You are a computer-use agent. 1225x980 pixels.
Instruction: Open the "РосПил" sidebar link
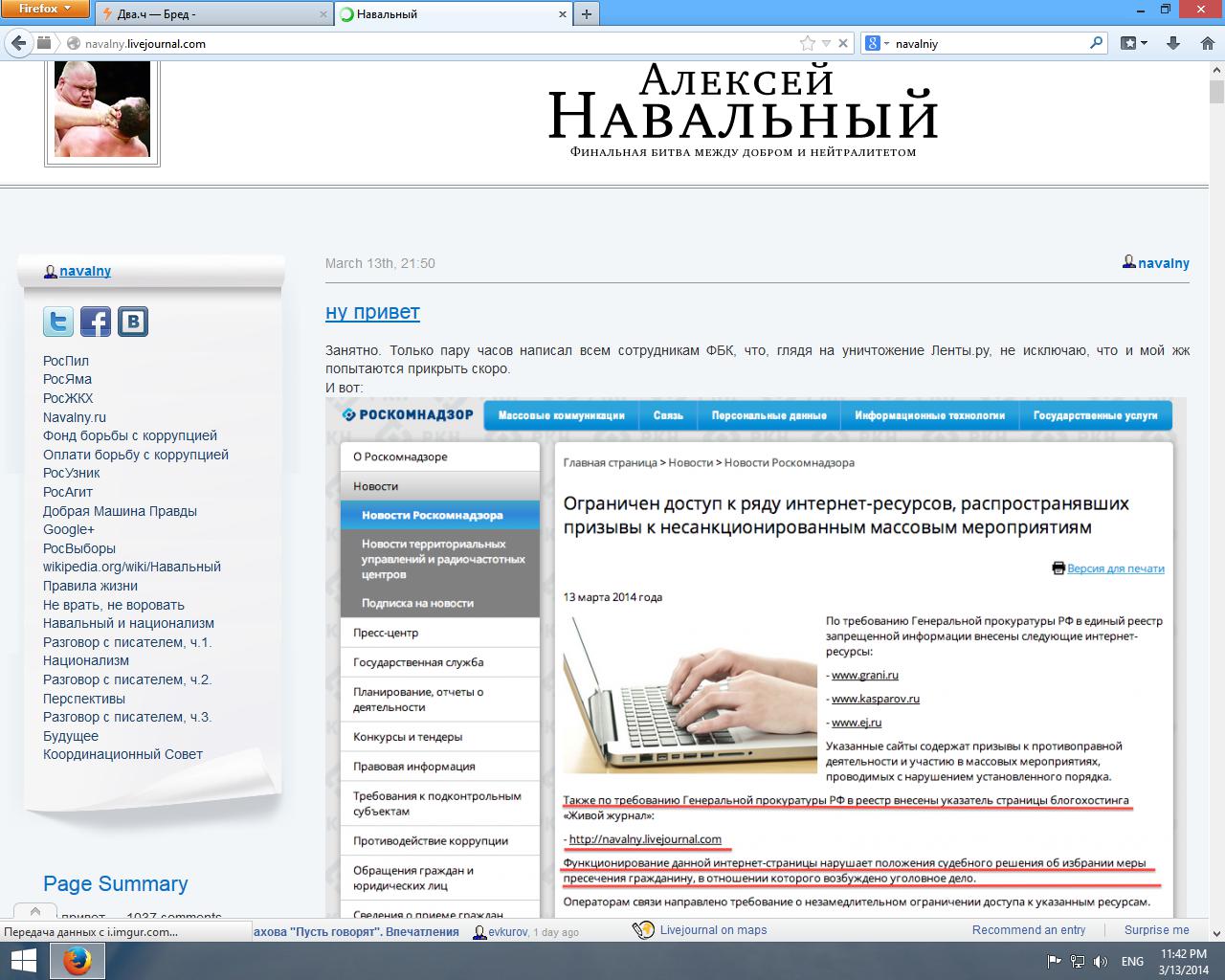pyautogui.click(x=66, y=361)
